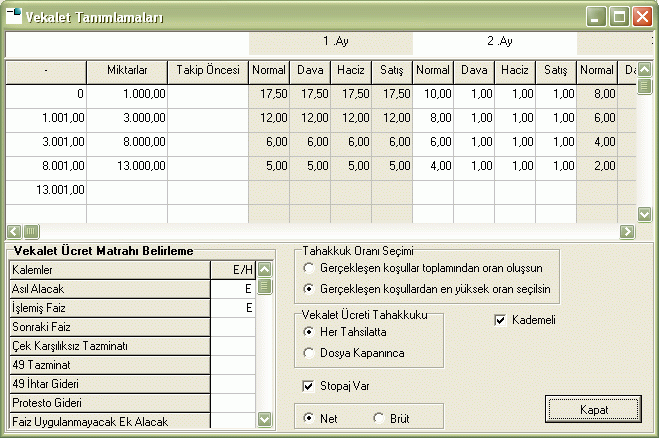The image size is (659, 438).
Task: Click the E value for İşlemiş Faiz
Action: (x=233, y=308)
